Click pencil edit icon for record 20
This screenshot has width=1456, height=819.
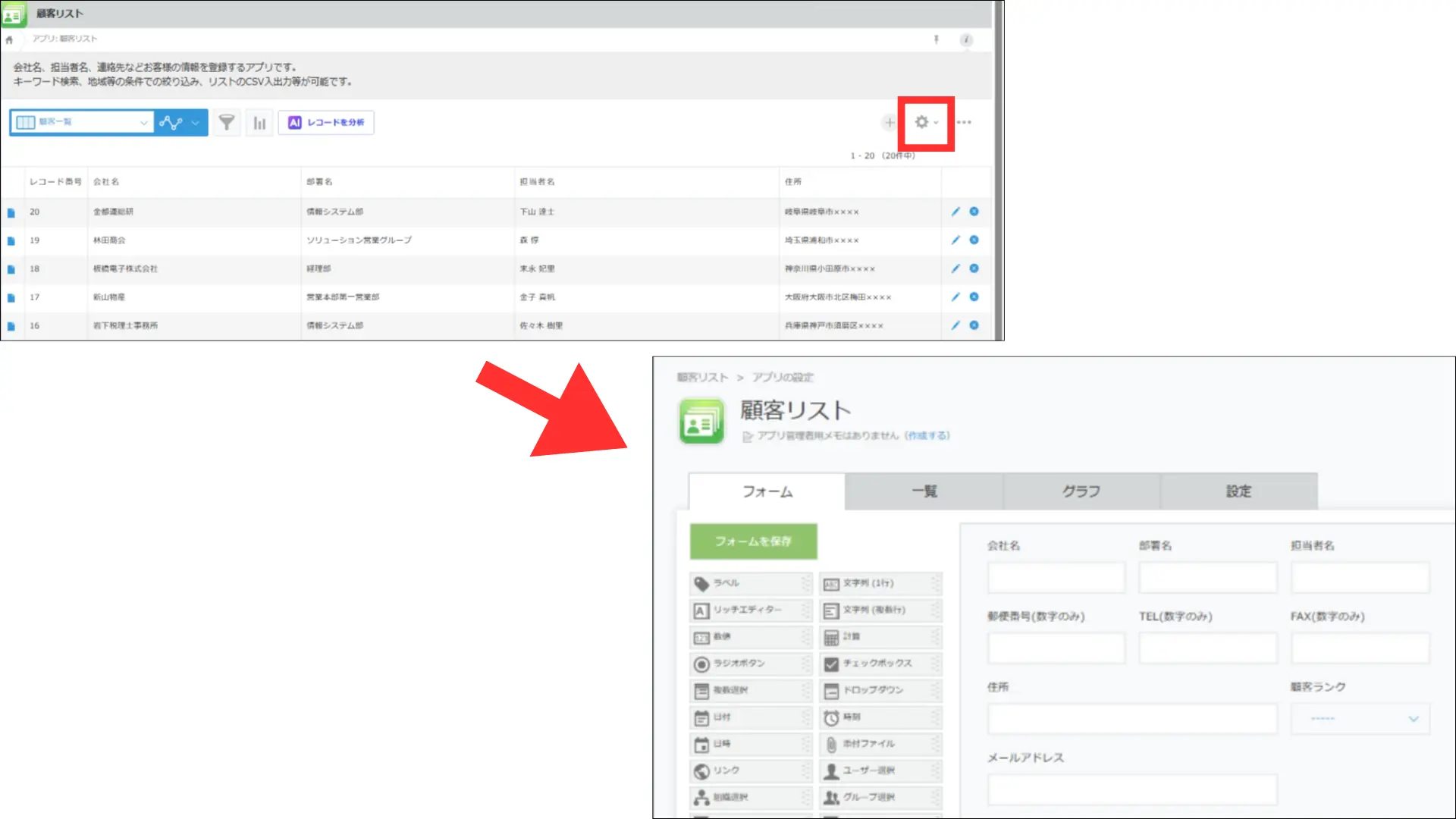coord(955,212)
